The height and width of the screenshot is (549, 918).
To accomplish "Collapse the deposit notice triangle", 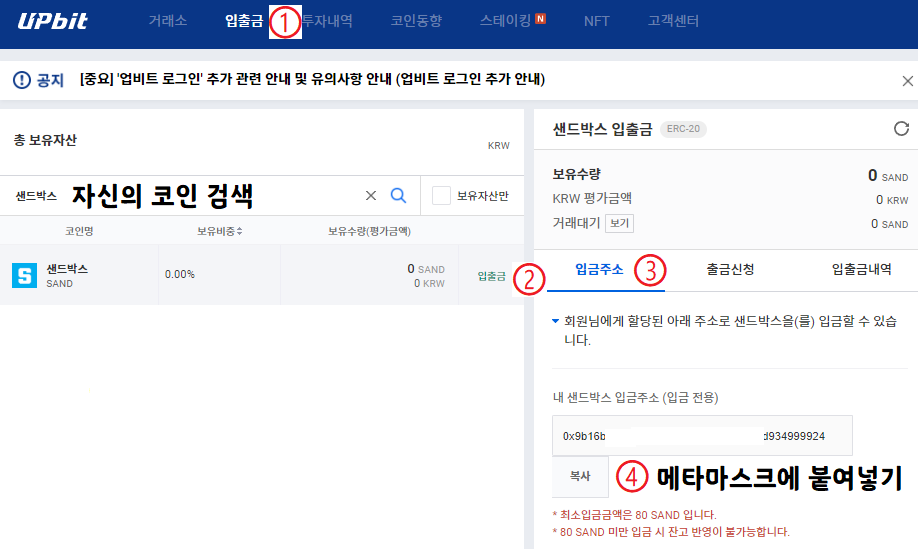I will (556, 321).
